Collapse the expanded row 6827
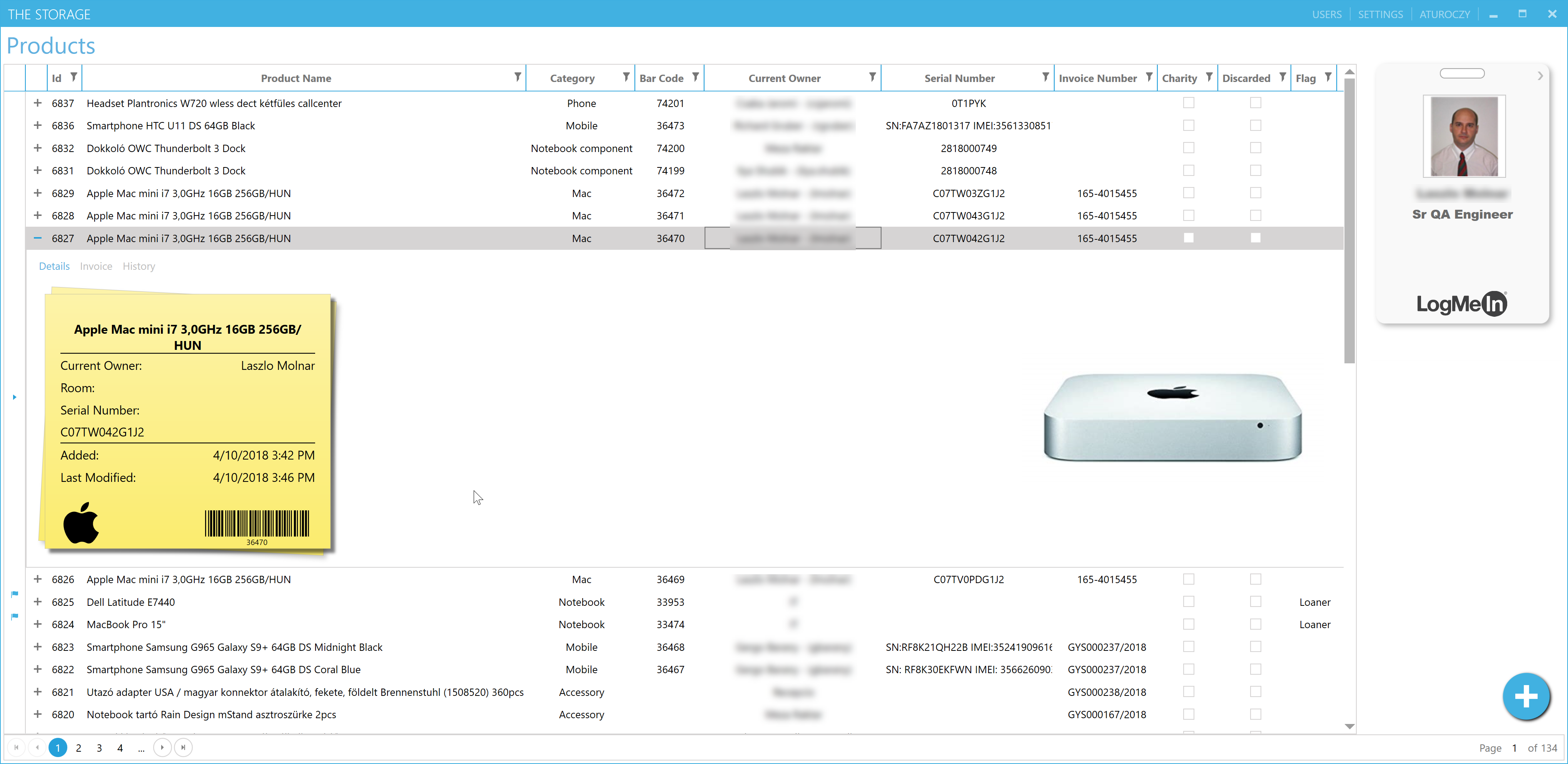This screenshot has height=764, width=1568. pos(38,238)
